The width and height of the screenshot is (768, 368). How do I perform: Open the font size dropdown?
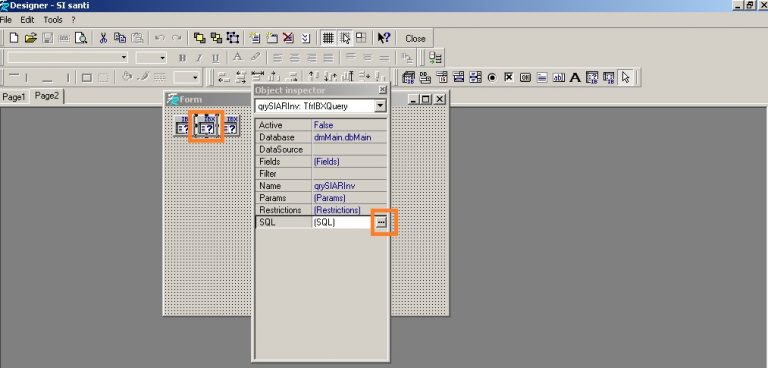tap(163, 58)
